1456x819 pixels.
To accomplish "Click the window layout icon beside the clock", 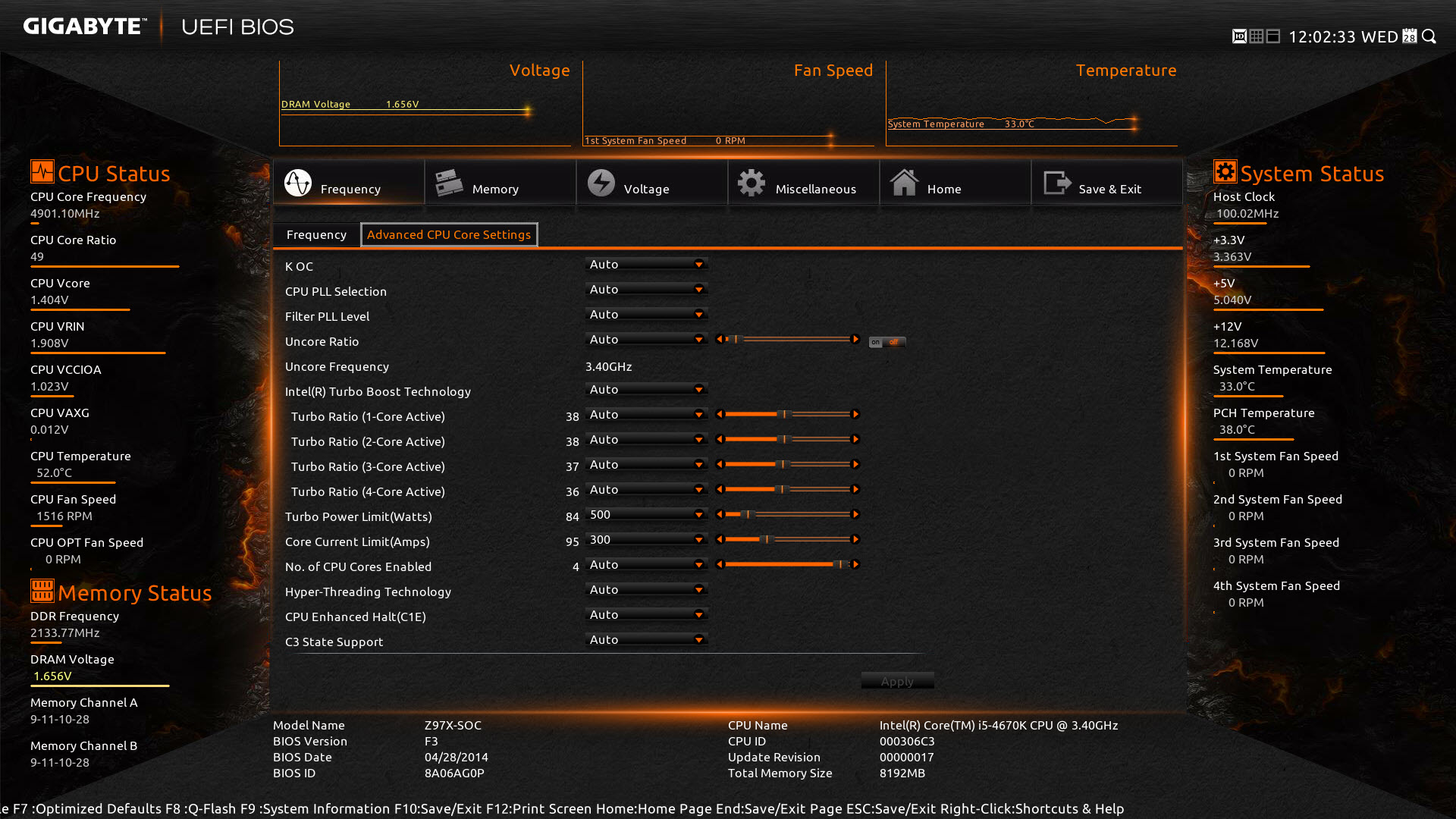I will click(1273, 36).
